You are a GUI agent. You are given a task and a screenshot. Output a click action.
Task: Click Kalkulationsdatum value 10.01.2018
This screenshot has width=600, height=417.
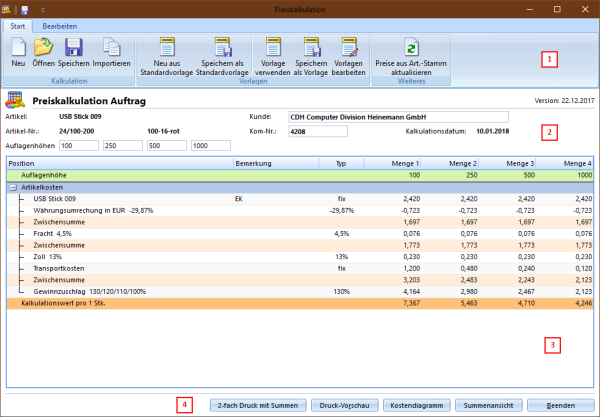(492, 131)
